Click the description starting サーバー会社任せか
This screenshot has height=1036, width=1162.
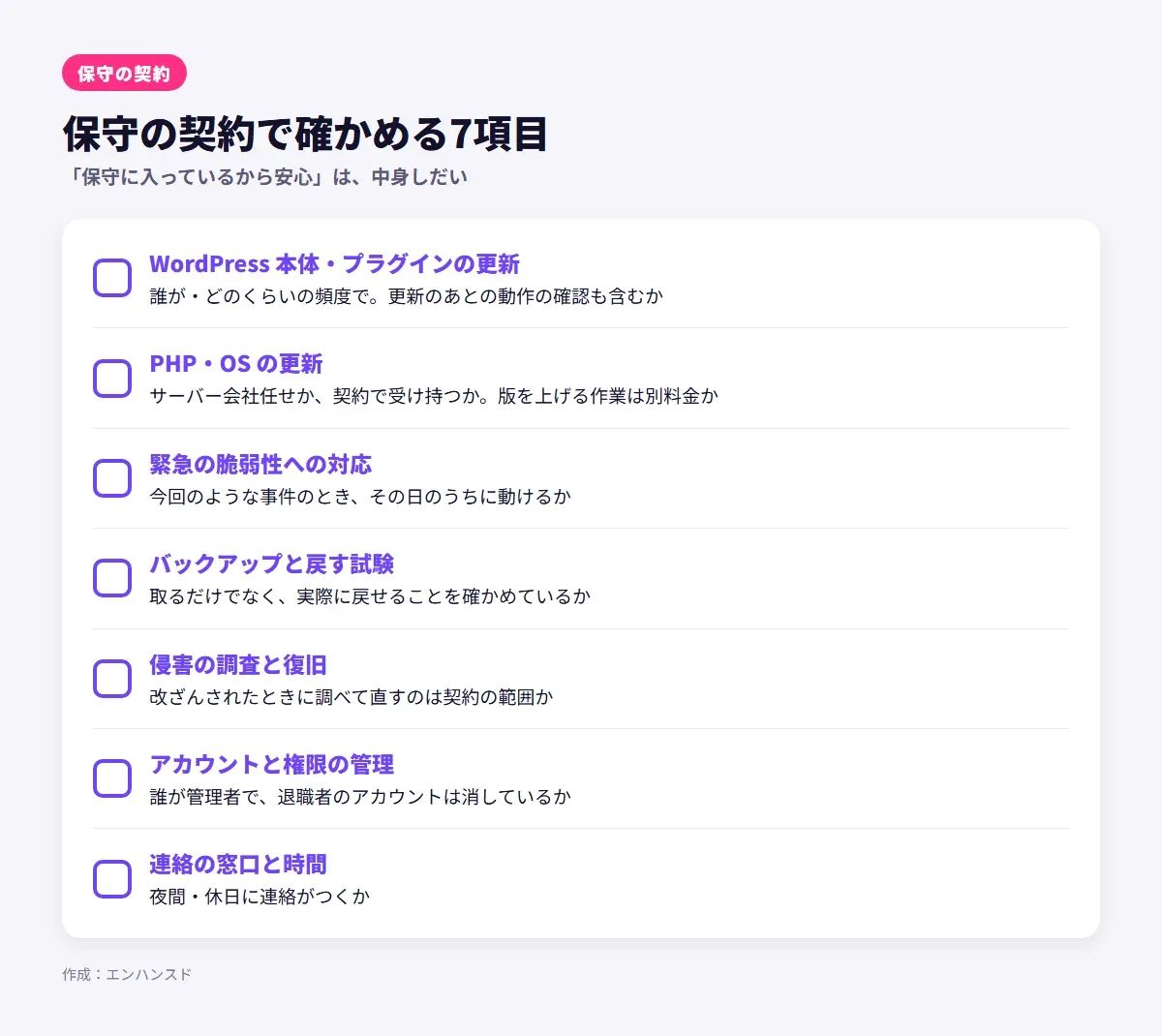(x=434, y=396)
